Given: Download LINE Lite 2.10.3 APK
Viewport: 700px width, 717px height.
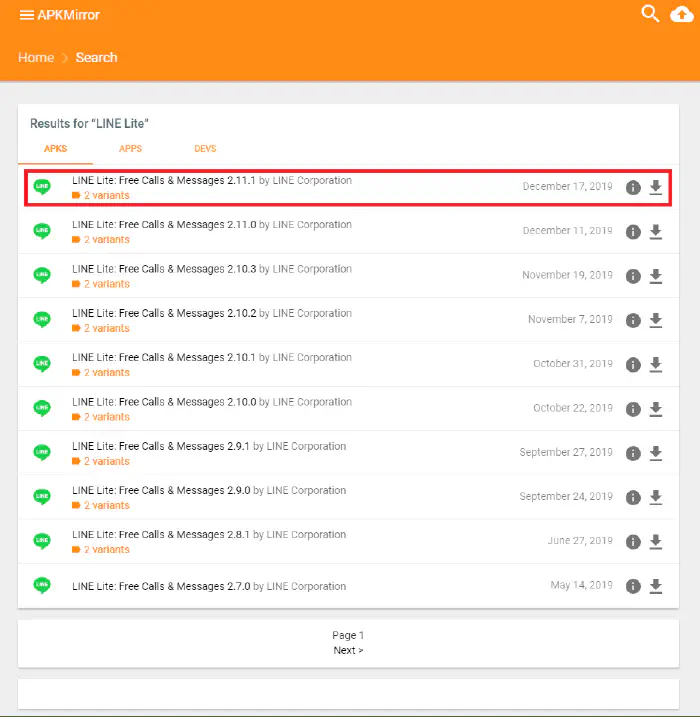Looking at the screenshot, I should coord(656,276).
